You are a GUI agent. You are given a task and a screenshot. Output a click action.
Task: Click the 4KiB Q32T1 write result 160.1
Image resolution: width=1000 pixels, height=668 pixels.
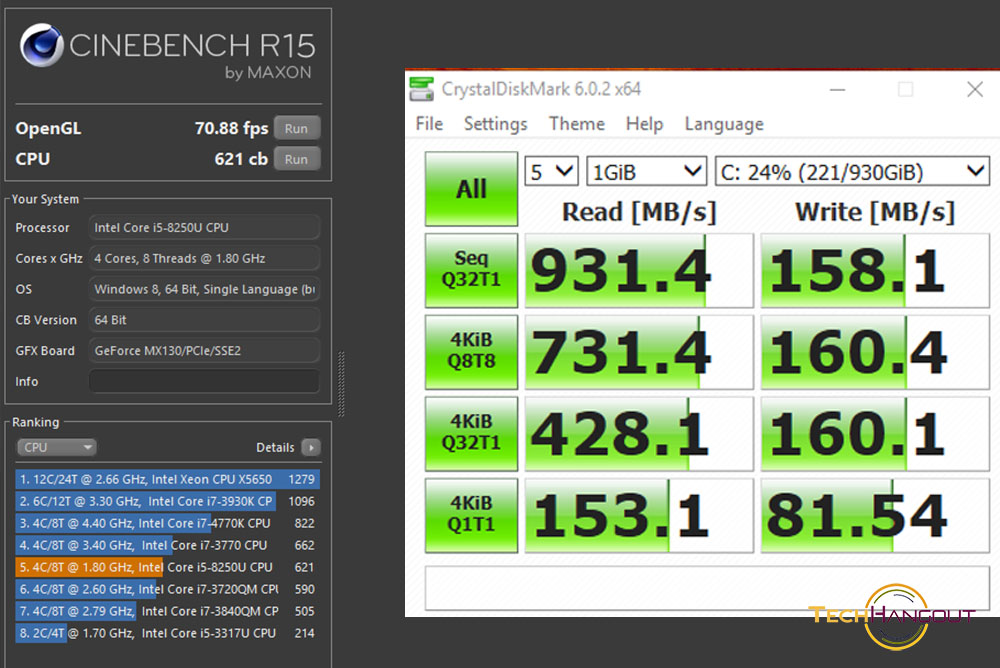point(875,434)
